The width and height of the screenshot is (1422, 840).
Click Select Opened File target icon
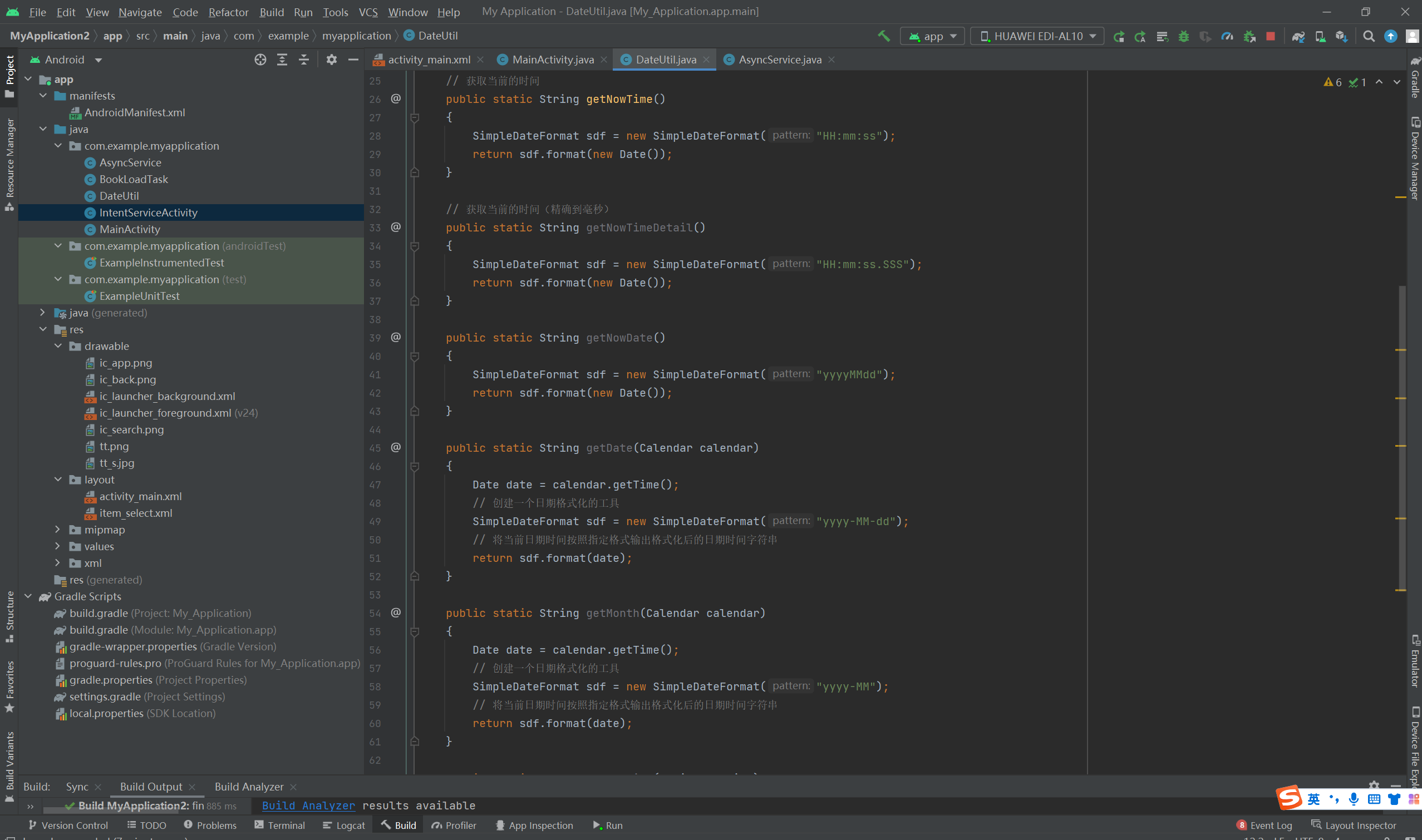(260, 60)
